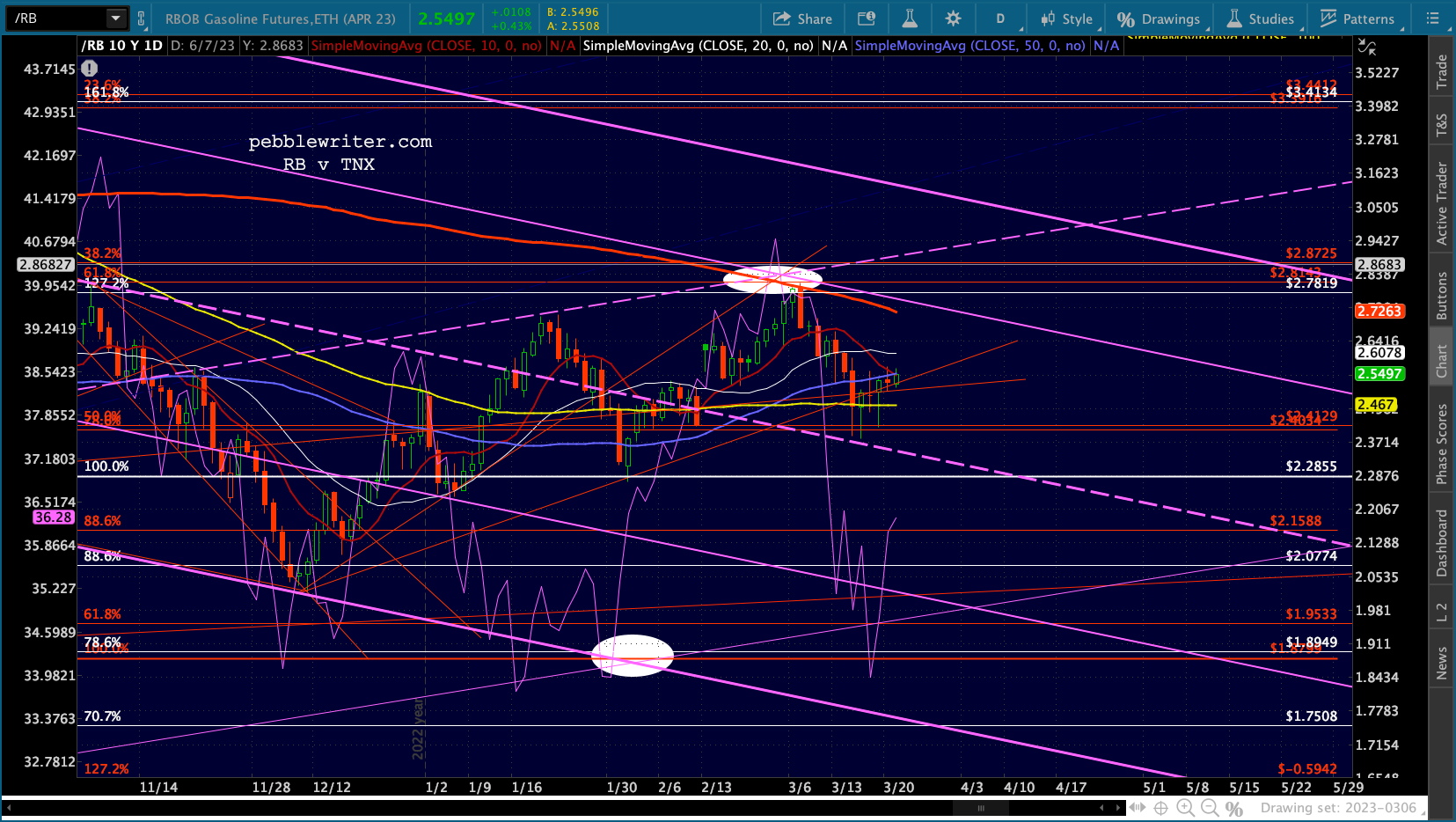Click the red SimpleMovingAvg 10 study label

point(427,46)
